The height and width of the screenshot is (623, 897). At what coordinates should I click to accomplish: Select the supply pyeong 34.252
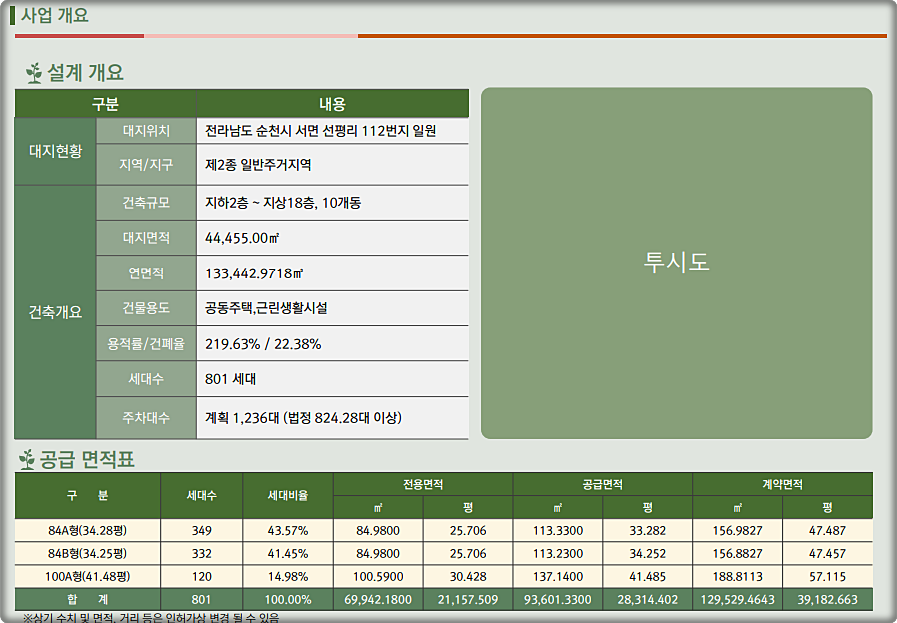click(648, 554)
